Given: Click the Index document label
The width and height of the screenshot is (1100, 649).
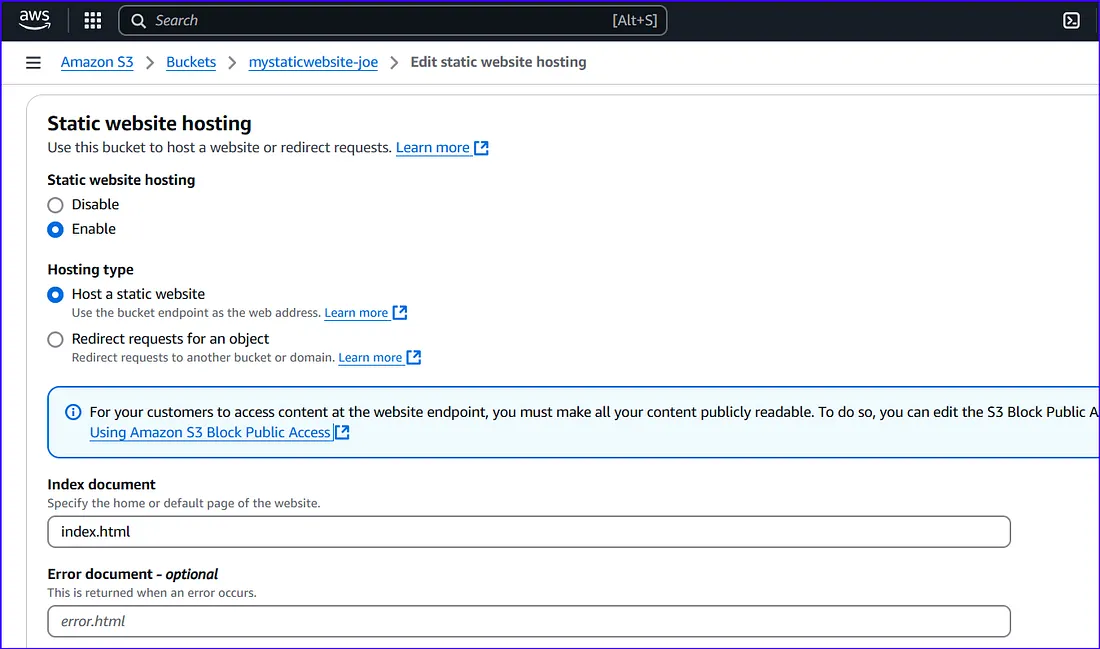Looking at the screenshot, I should point(102,484).
